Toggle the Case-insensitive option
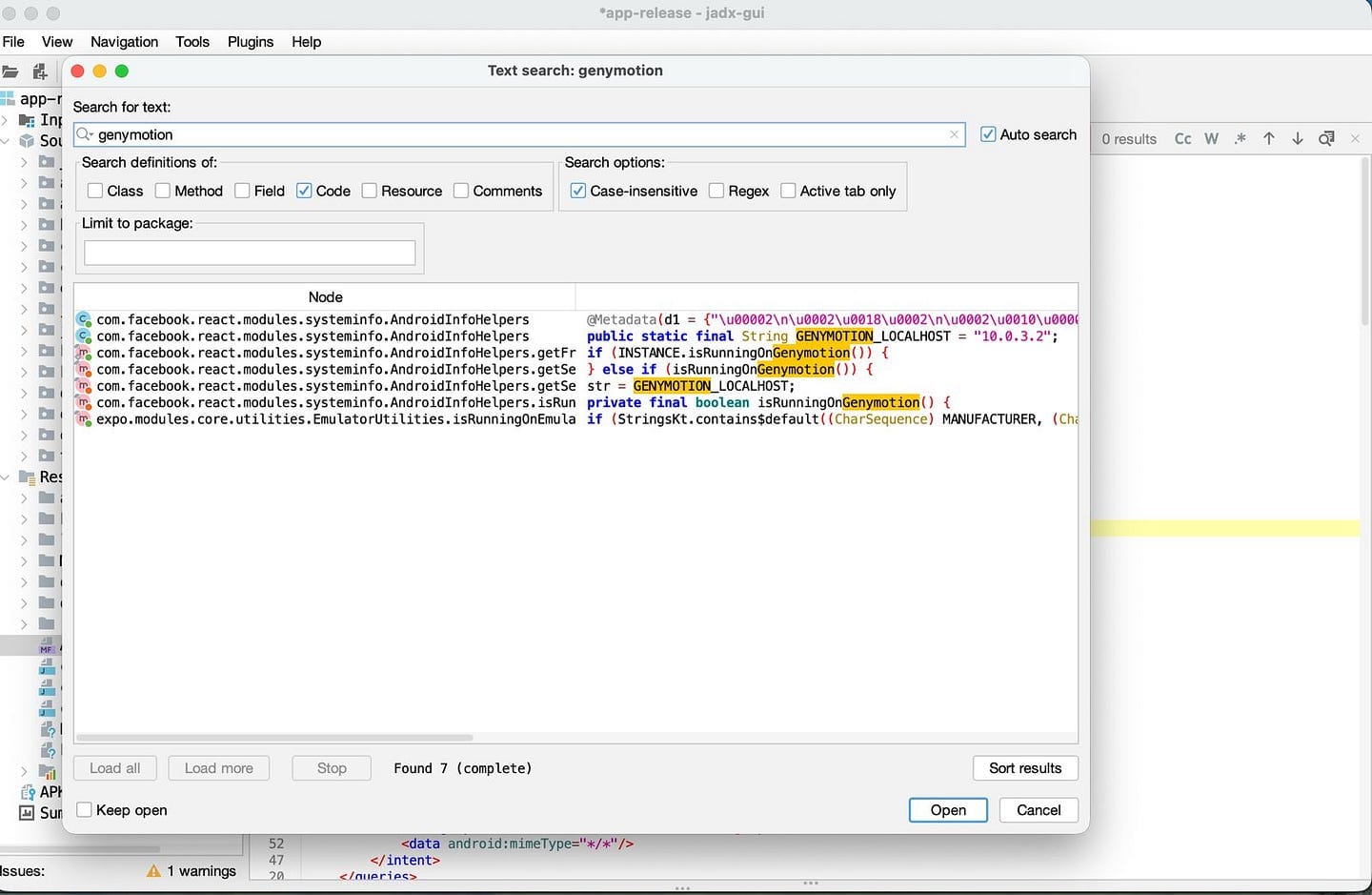This screenshot has width=1372, height=895. (578, 191)
